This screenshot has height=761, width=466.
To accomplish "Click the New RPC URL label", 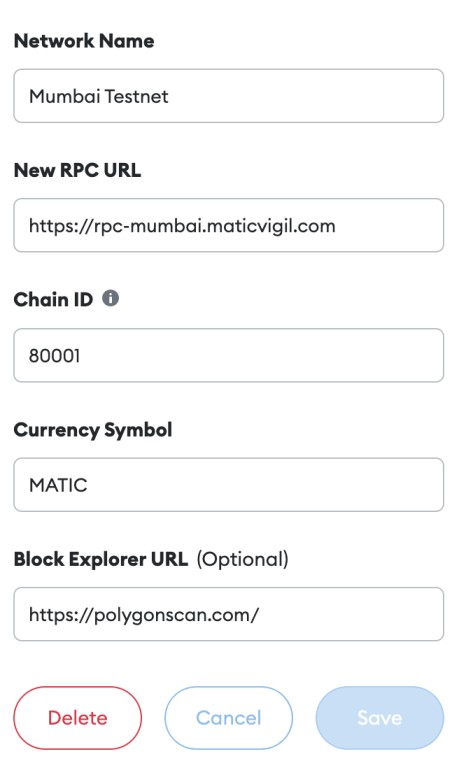I will (x=77, y=170).
